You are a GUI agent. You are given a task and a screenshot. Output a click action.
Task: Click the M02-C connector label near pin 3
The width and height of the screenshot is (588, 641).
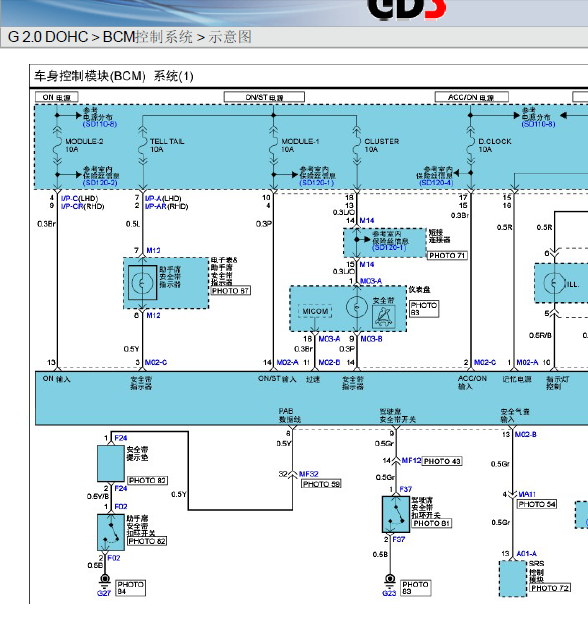pos(156,363)
